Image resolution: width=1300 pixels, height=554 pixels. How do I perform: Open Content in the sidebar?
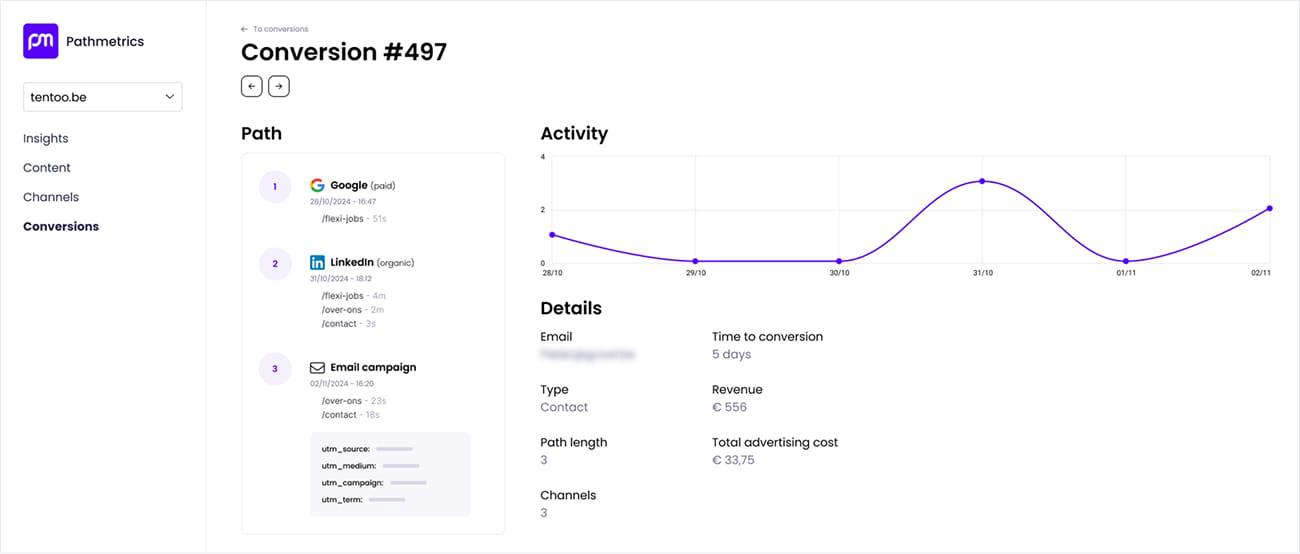tap(47, 168)
